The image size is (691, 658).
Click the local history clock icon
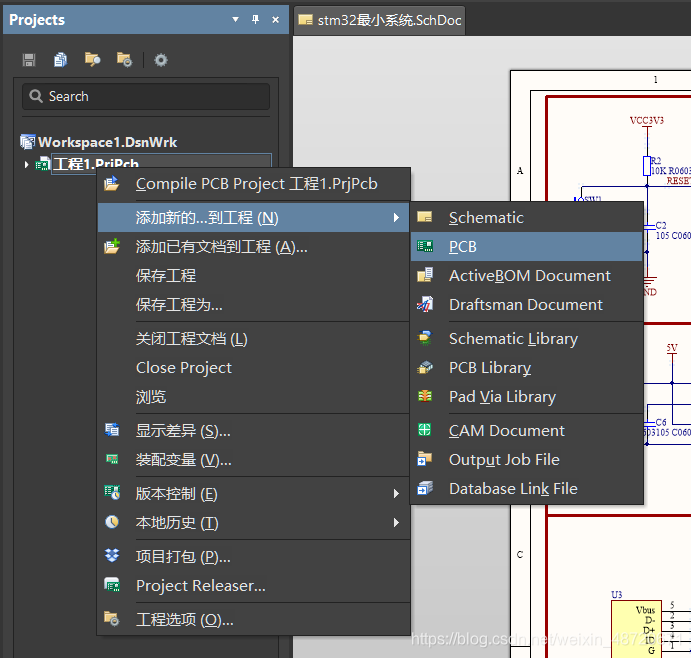pyautogui.click(x=112, y=522)
